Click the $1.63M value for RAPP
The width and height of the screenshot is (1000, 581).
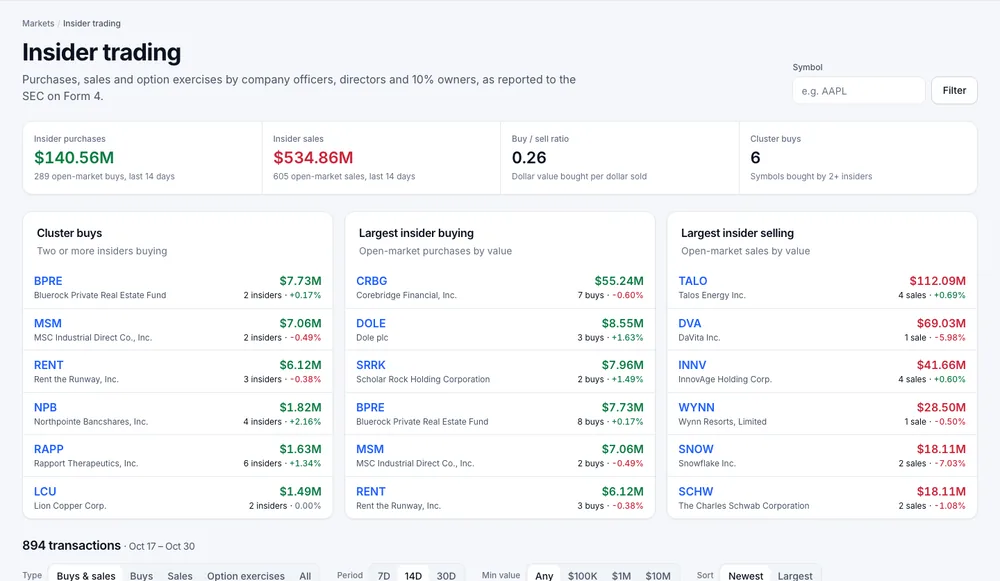click(300, 449)
